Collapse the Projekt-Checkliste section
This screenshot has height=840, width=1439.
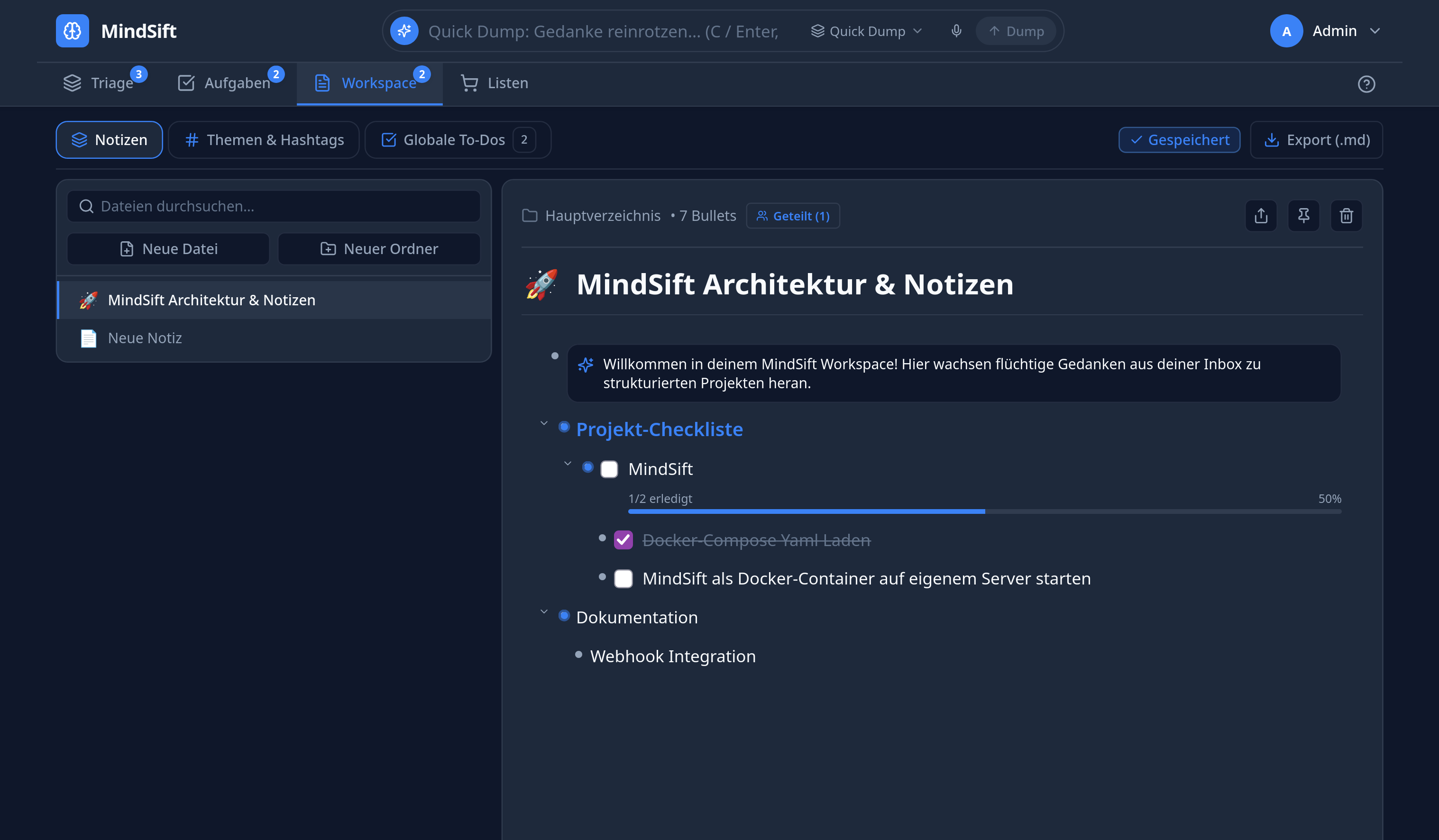(544, 424)
